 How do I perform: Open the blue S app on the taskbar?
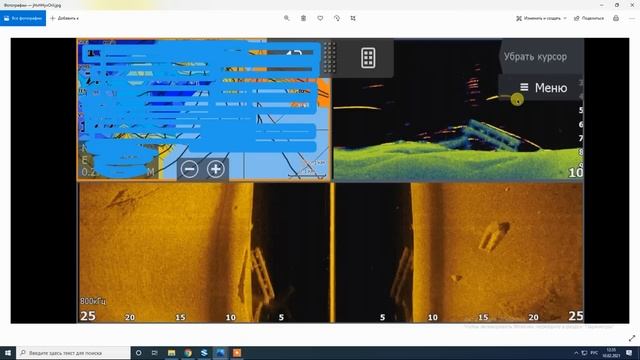[204, 353]
